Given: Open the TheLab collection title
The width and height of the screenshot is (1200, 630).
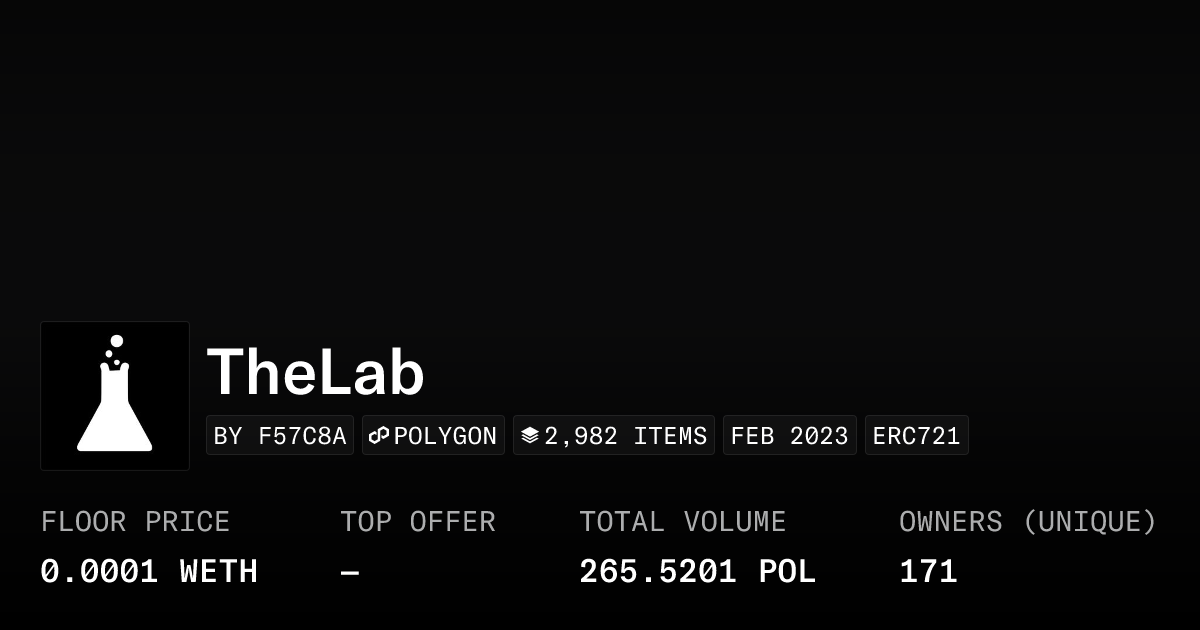Looking at the screenshot, I should pyautogui.click(x=316, y=373).
